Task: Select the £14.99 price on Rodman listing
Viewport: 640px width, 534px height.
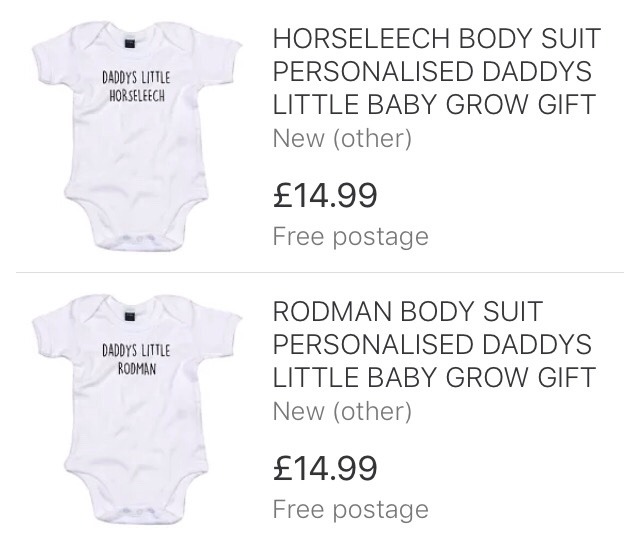Action: point(325,466)
